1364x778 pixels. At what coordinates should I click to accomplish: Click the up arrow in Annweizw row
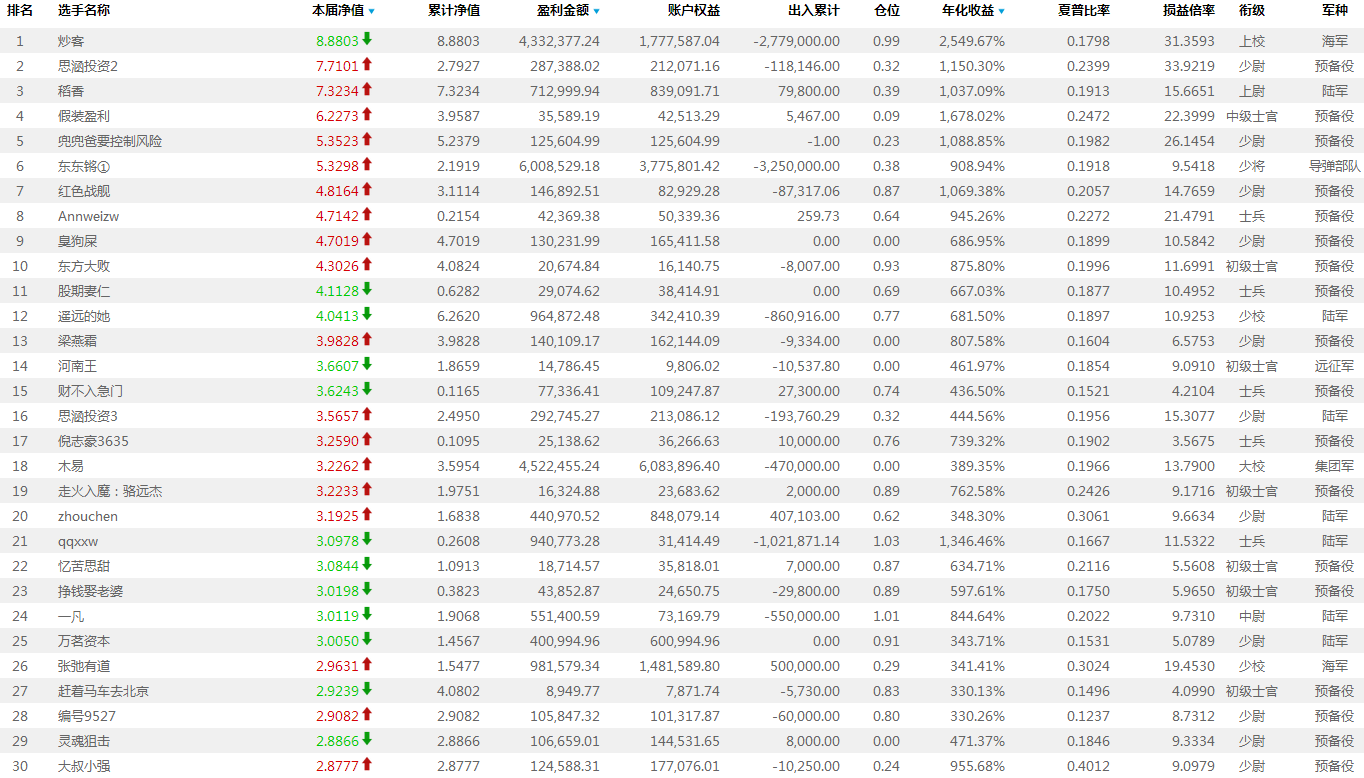[367, 214]
